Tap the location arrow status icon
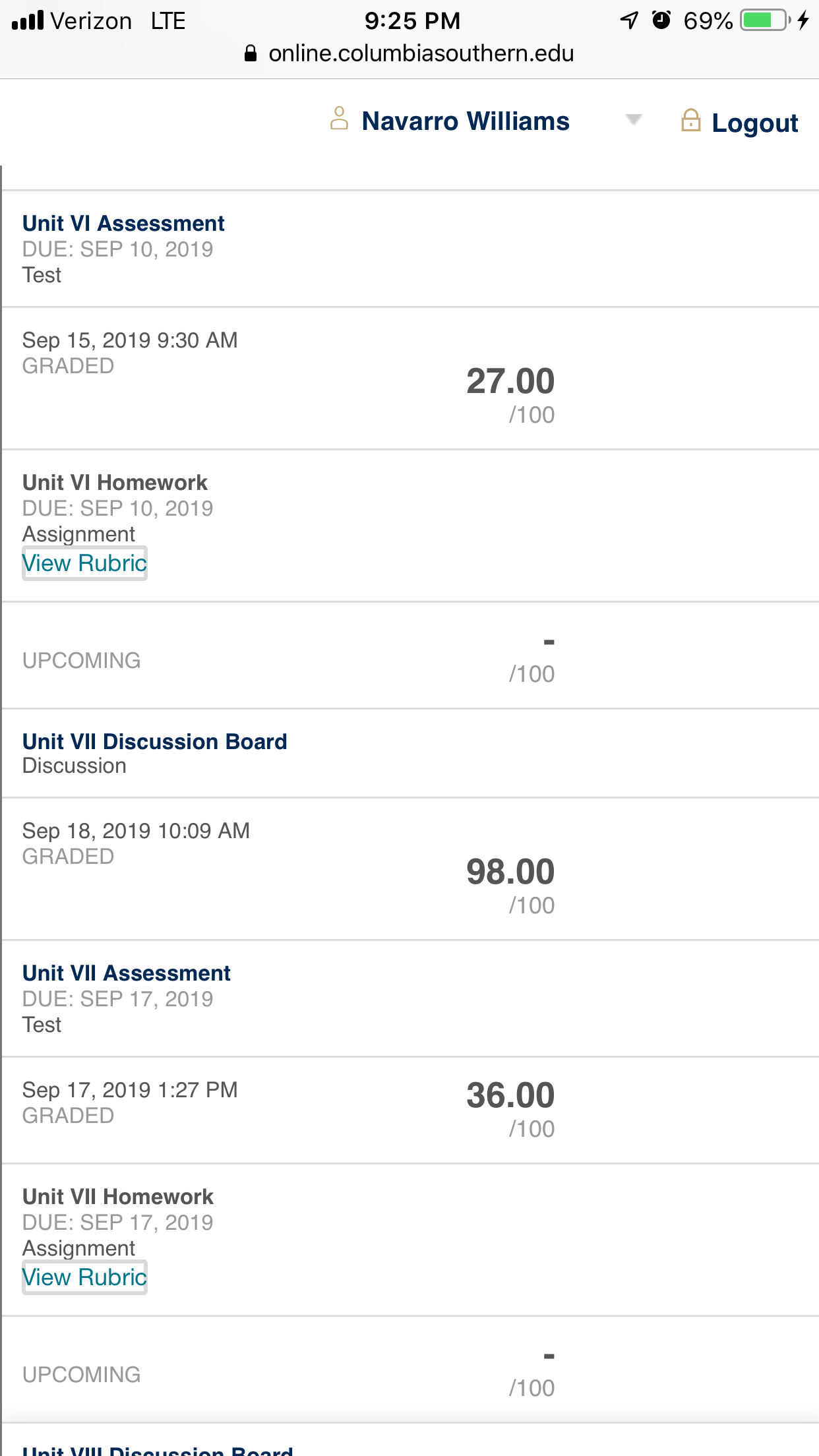819x1456 pixels. 630,20
